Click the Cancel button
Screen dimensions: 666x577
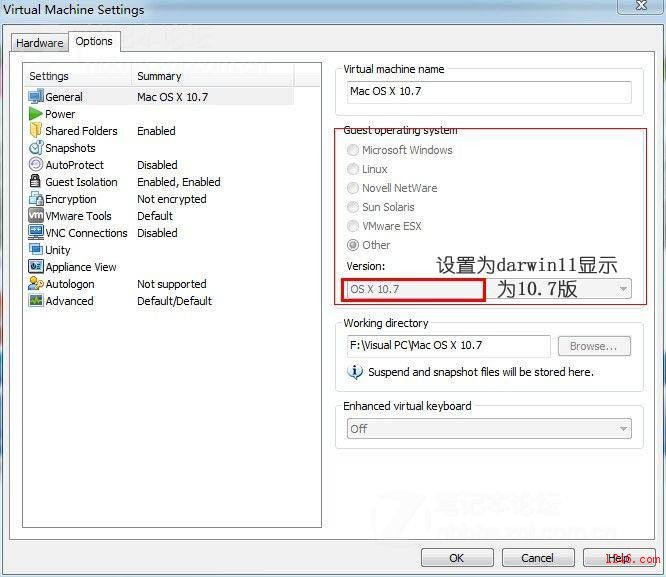point(538,557)
